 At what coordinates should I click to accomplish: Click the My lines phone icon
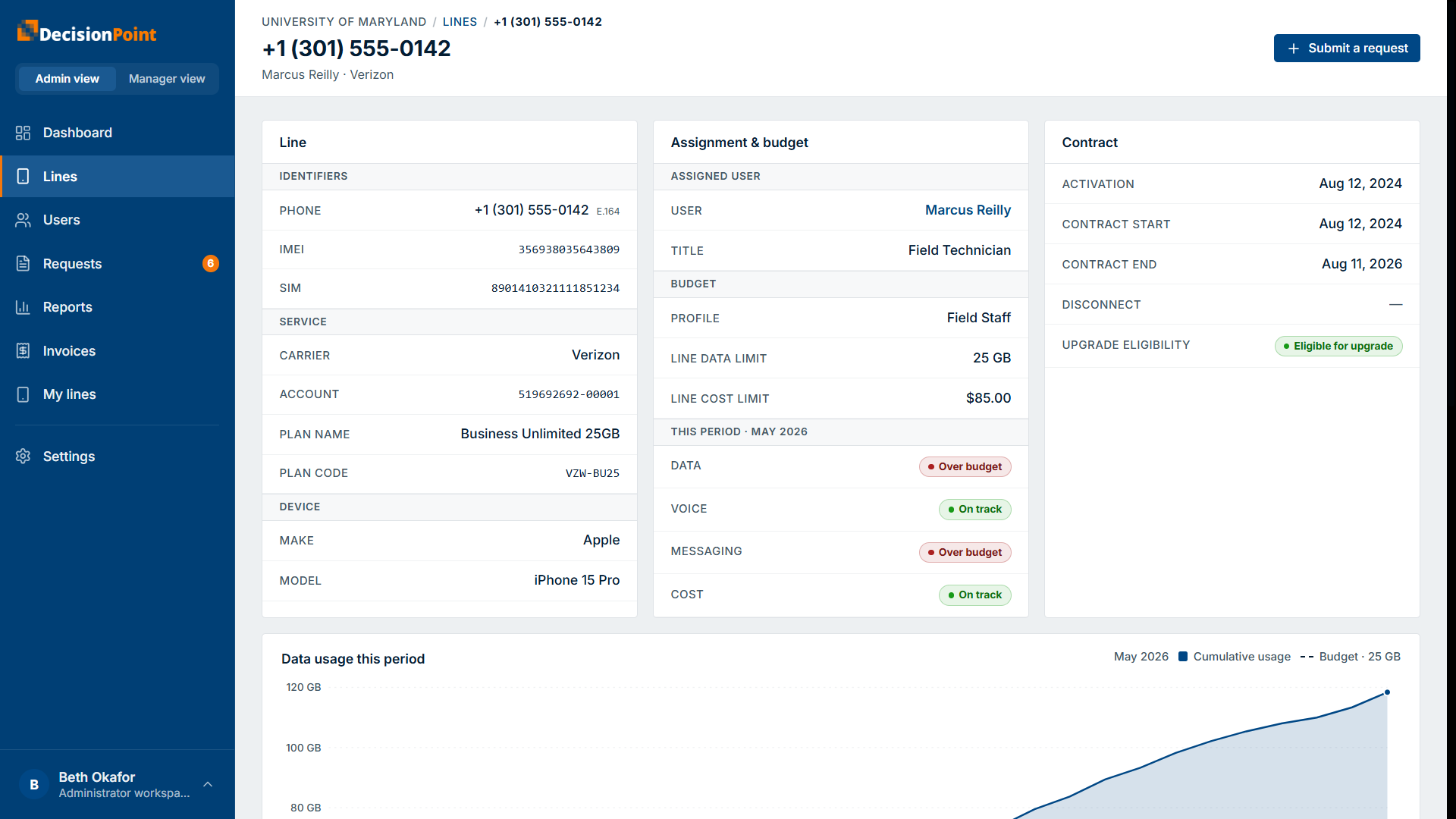click(23, 394)
